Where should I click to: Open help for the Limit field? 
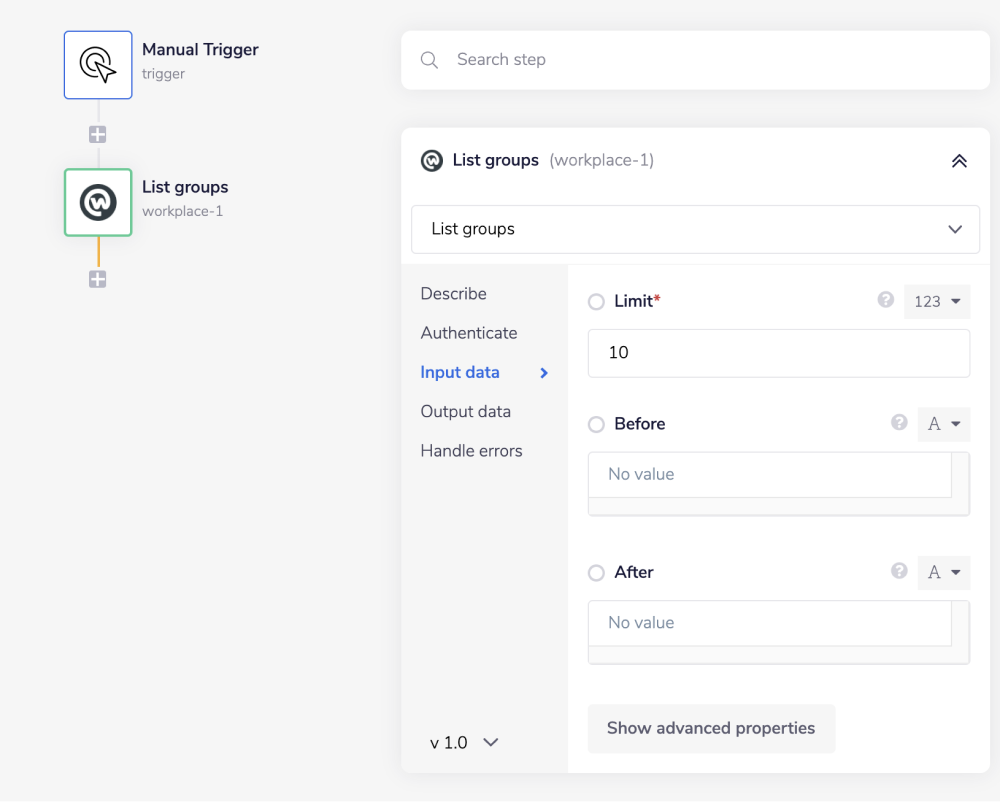[x=885, y=300]
